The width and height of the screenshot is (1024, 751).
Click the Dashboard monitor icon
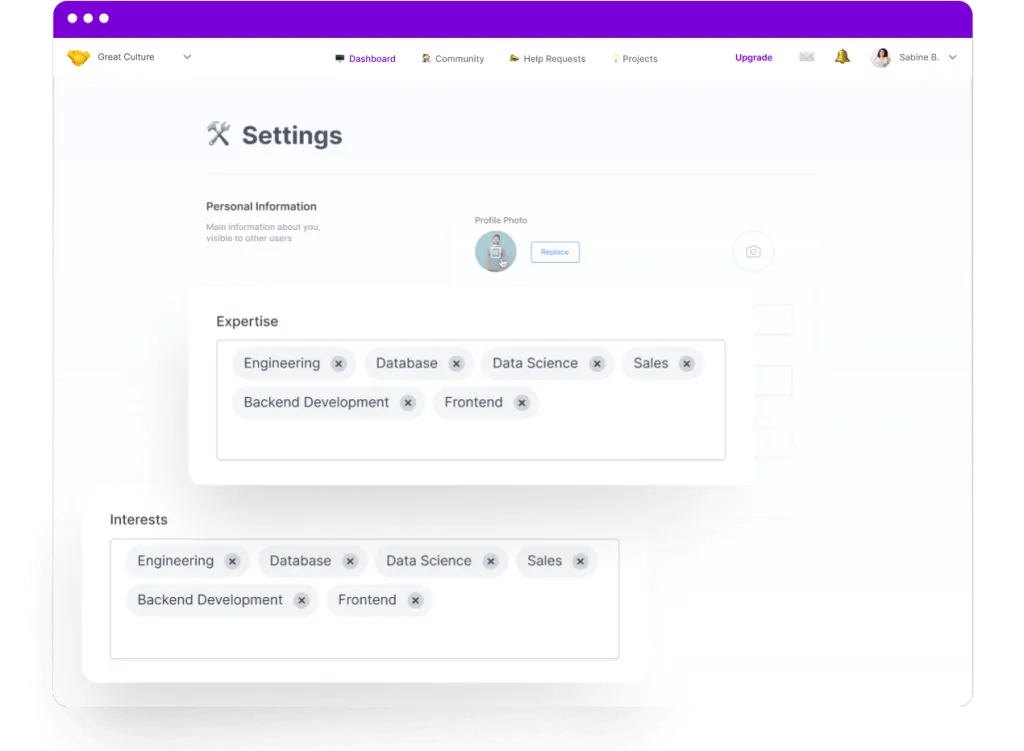point(340,58)
